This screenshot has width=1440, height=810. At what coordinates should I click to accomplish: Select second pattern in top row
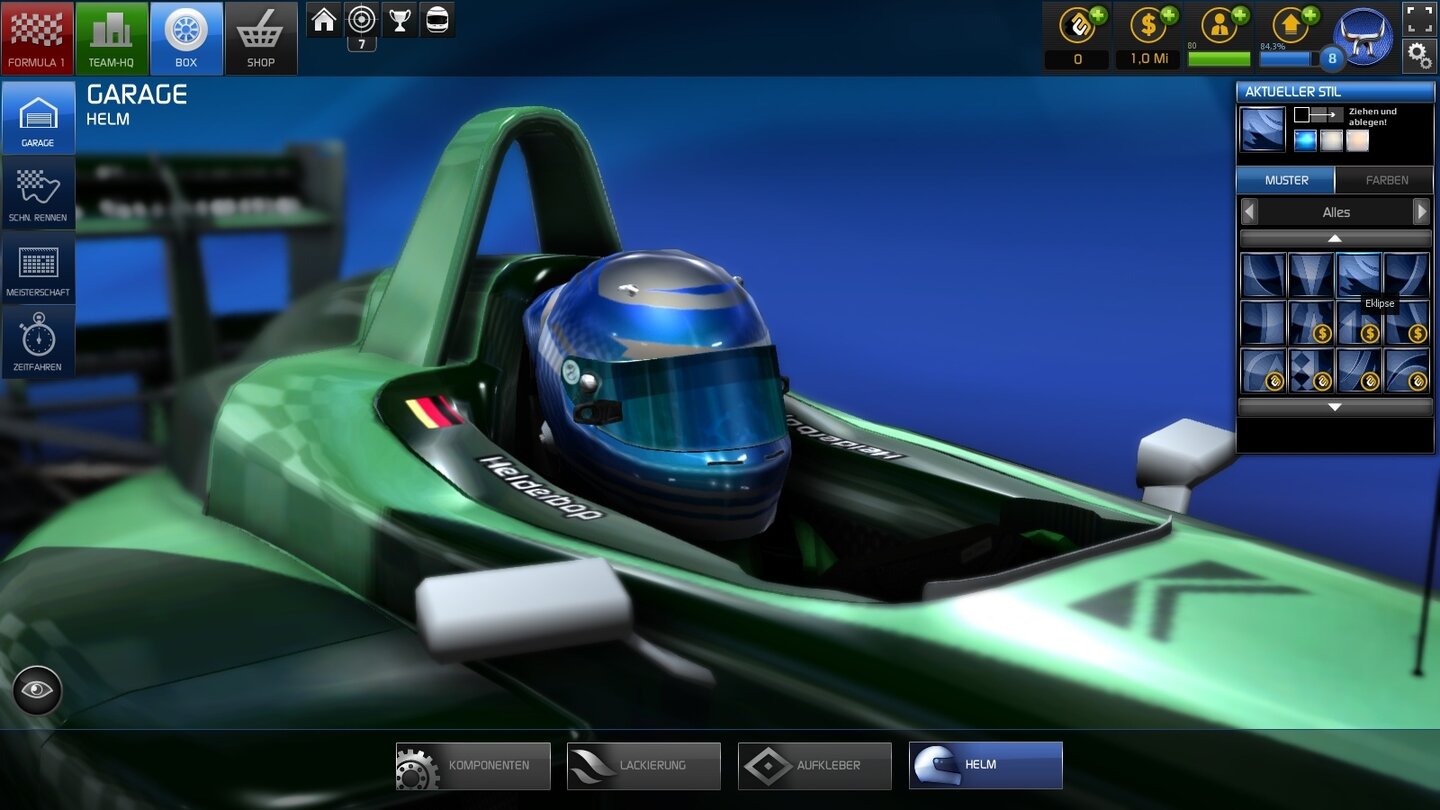1311,275
